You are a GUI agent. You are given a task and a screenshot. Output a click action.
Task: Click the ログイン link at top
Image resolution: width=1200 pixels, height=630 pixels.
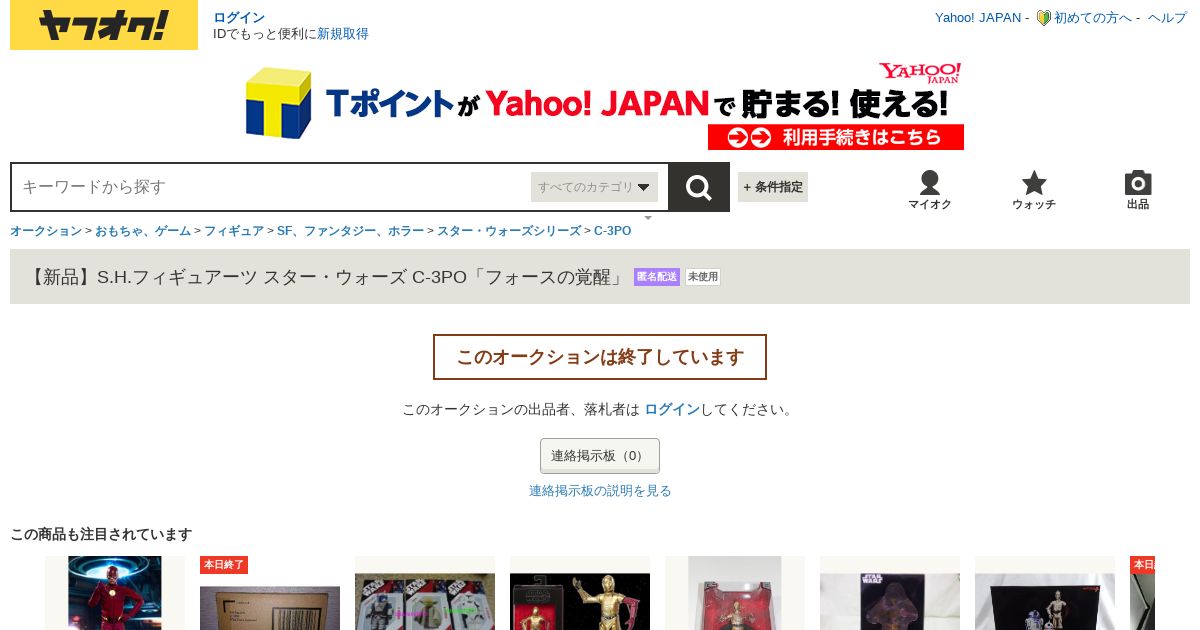point(239,18)
